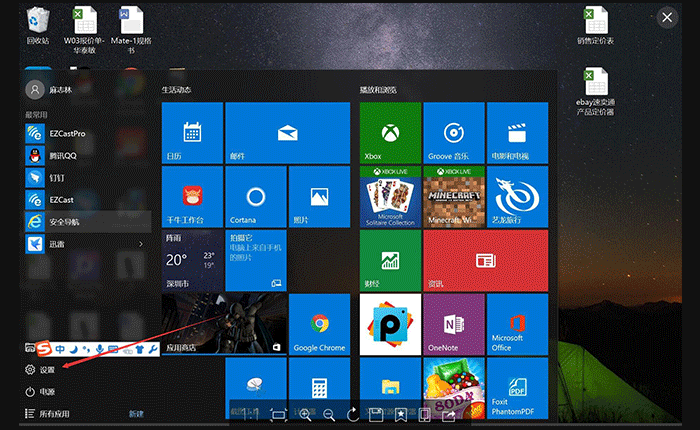Toggle Sogou 中 Chinese input mode
The width and height of the screenshot is (700, 430).
[x=61, y=348]
